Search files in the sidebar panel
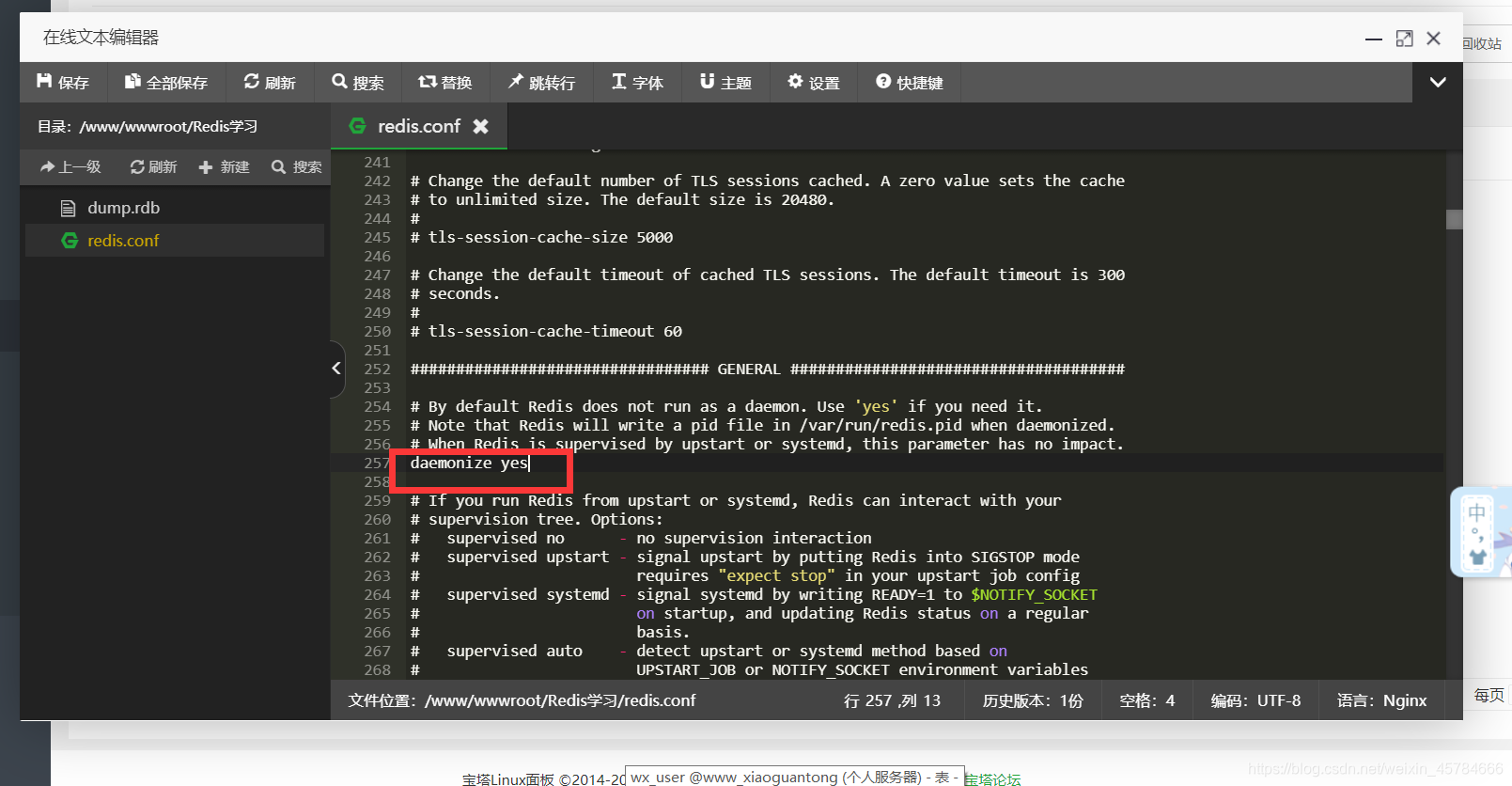This screenshot has width=1512, height=786. [297, 166]
